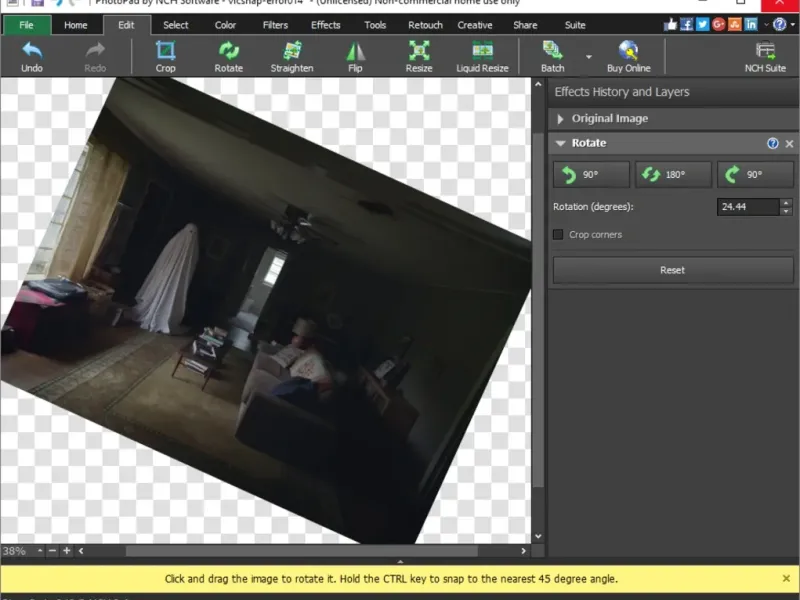
Task: Open the Straighten tool
Action: coord(292,56)
